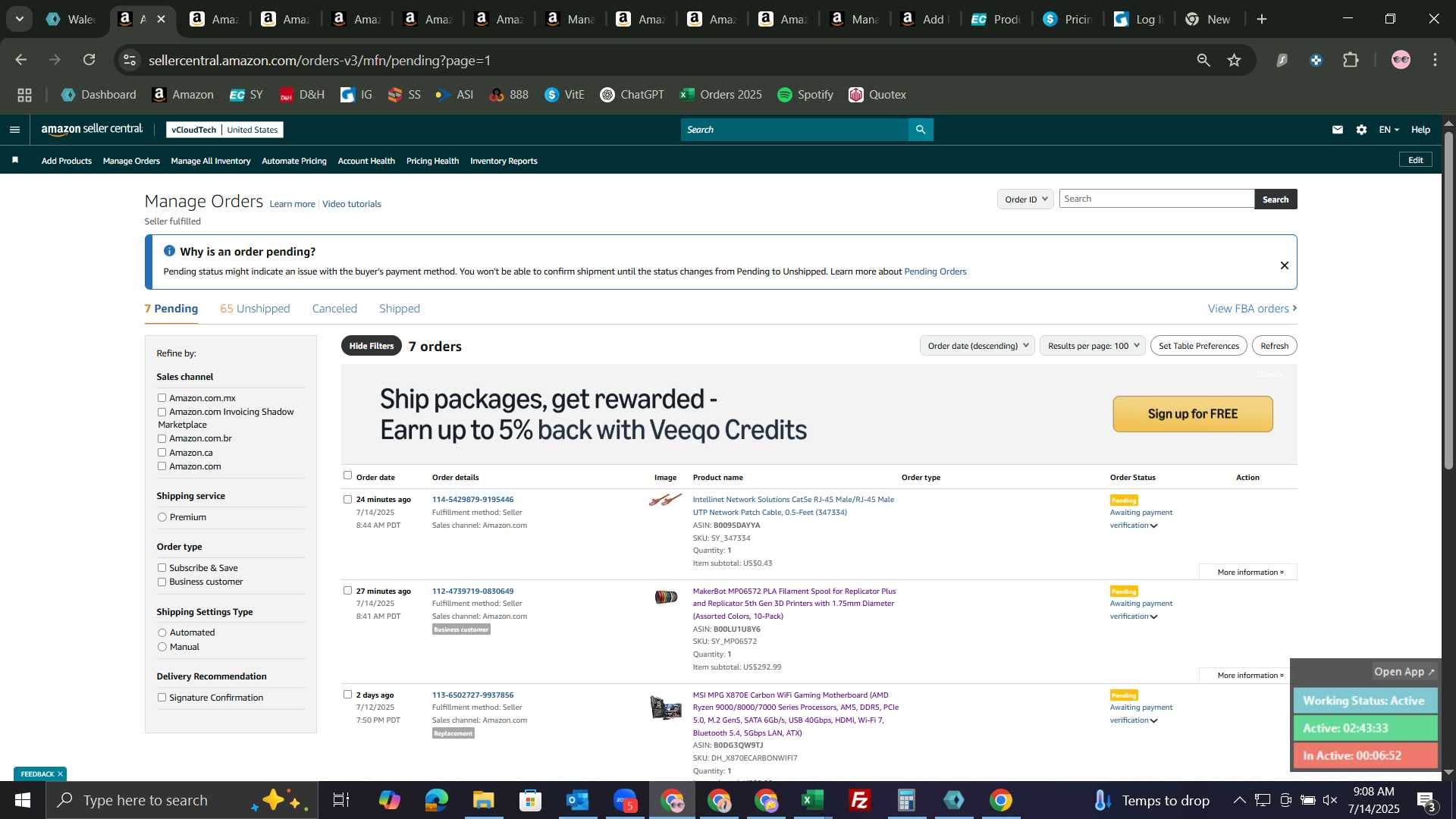
Task: Open Calculator from the taskbar
Action: tap(907, 800)
